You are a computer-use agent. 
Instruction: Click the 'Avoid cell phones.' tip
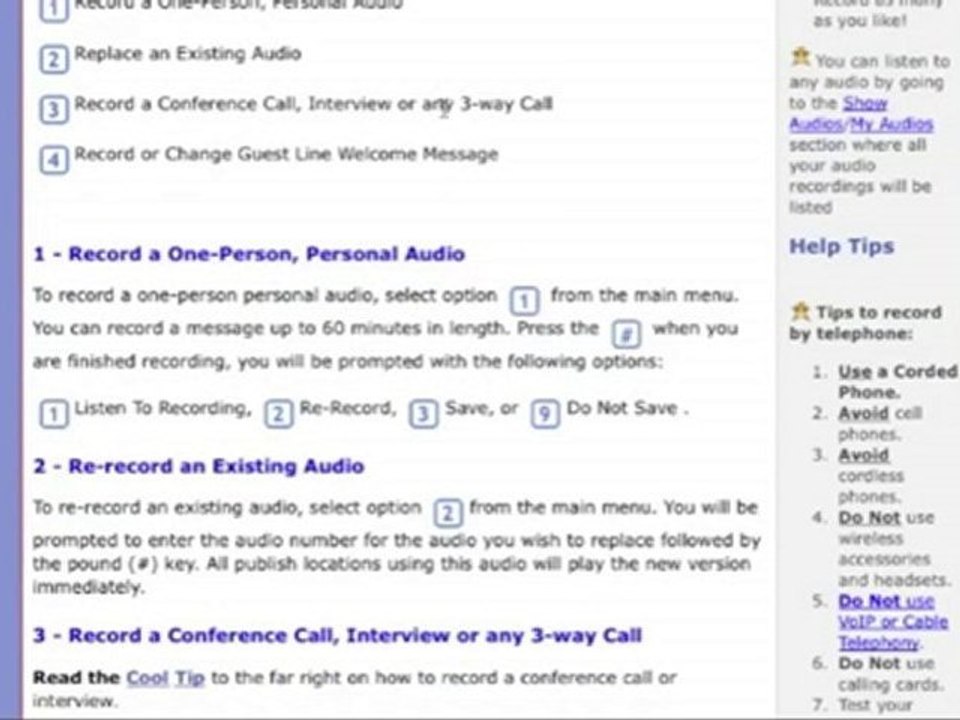point(880,424)
